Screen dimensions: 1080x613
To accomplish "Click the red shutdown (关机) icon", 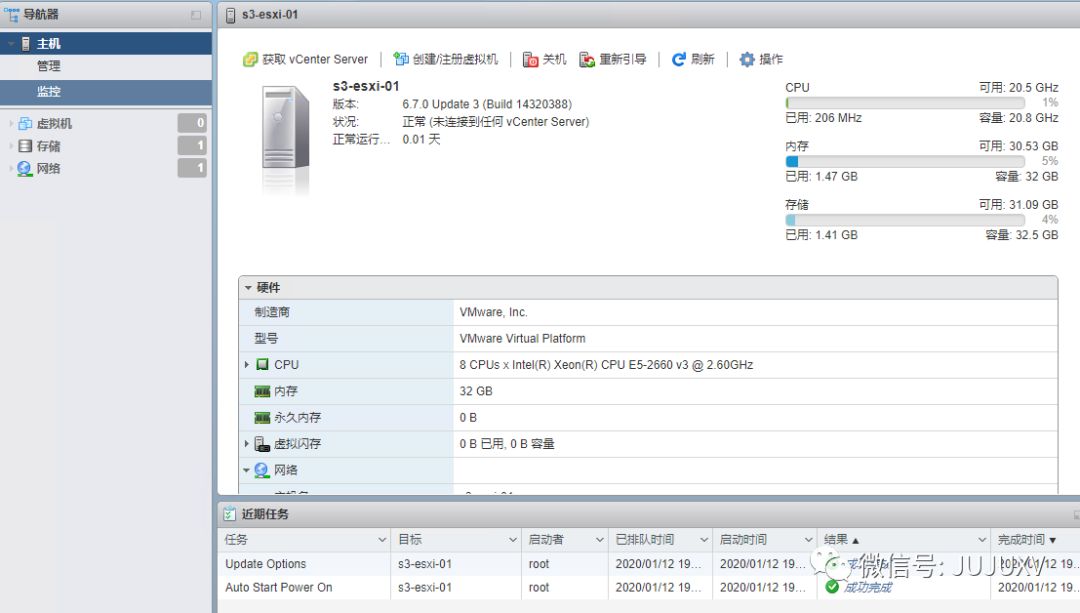I will click(x=530, y=60).
